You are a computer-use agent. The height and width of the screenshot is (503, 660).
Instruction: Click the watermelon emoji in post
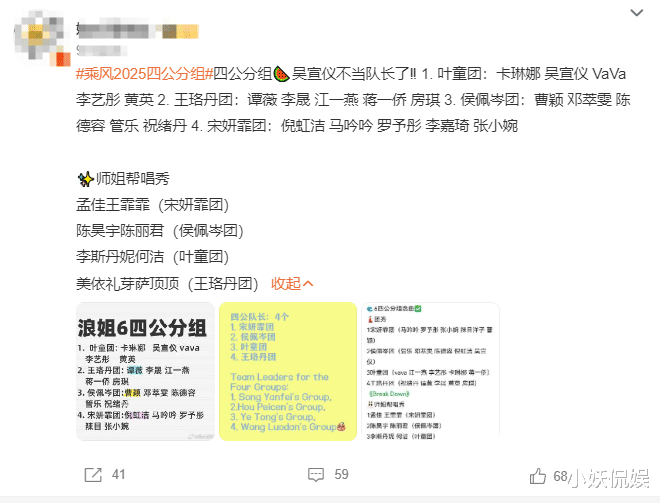[281, 74]
